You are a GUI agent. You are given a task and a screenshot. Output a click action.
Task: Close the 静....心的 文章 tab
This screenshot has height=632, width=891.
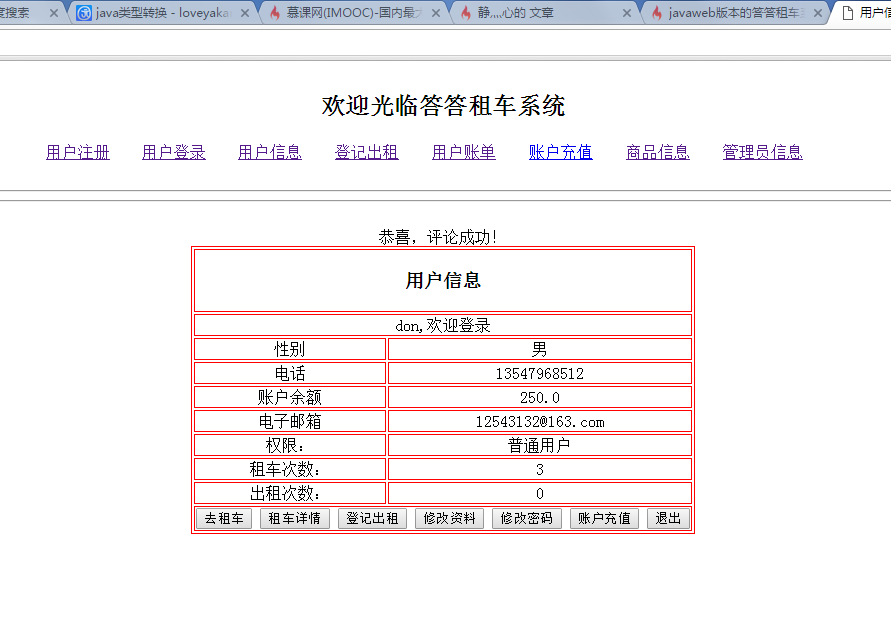[626, 13]
